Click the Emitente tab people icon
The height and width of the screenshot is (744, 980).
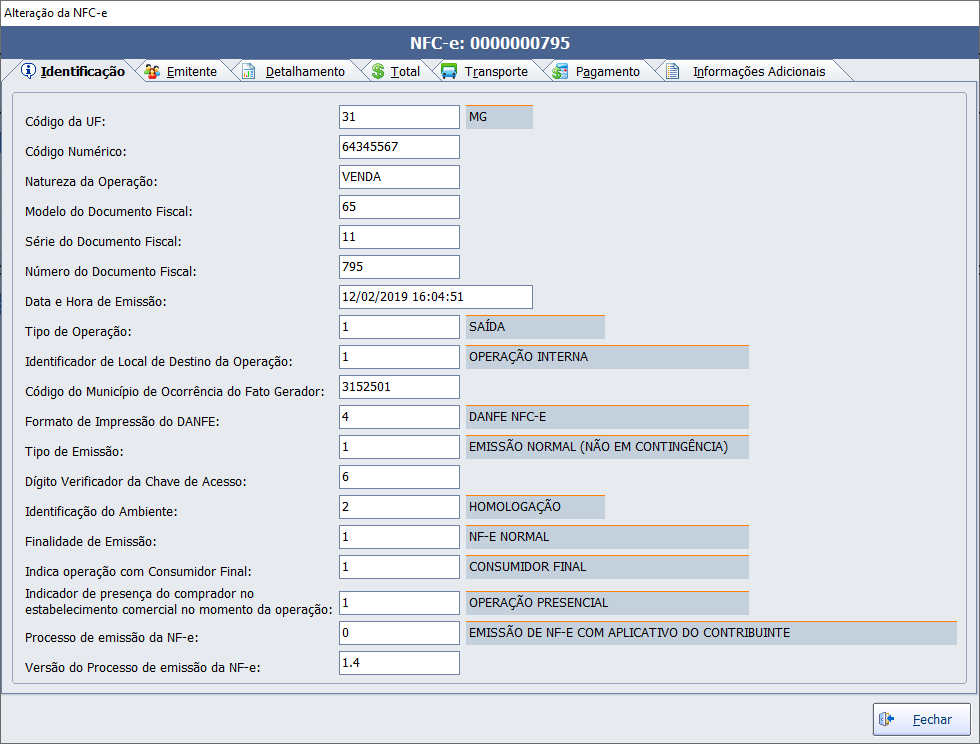152,71
